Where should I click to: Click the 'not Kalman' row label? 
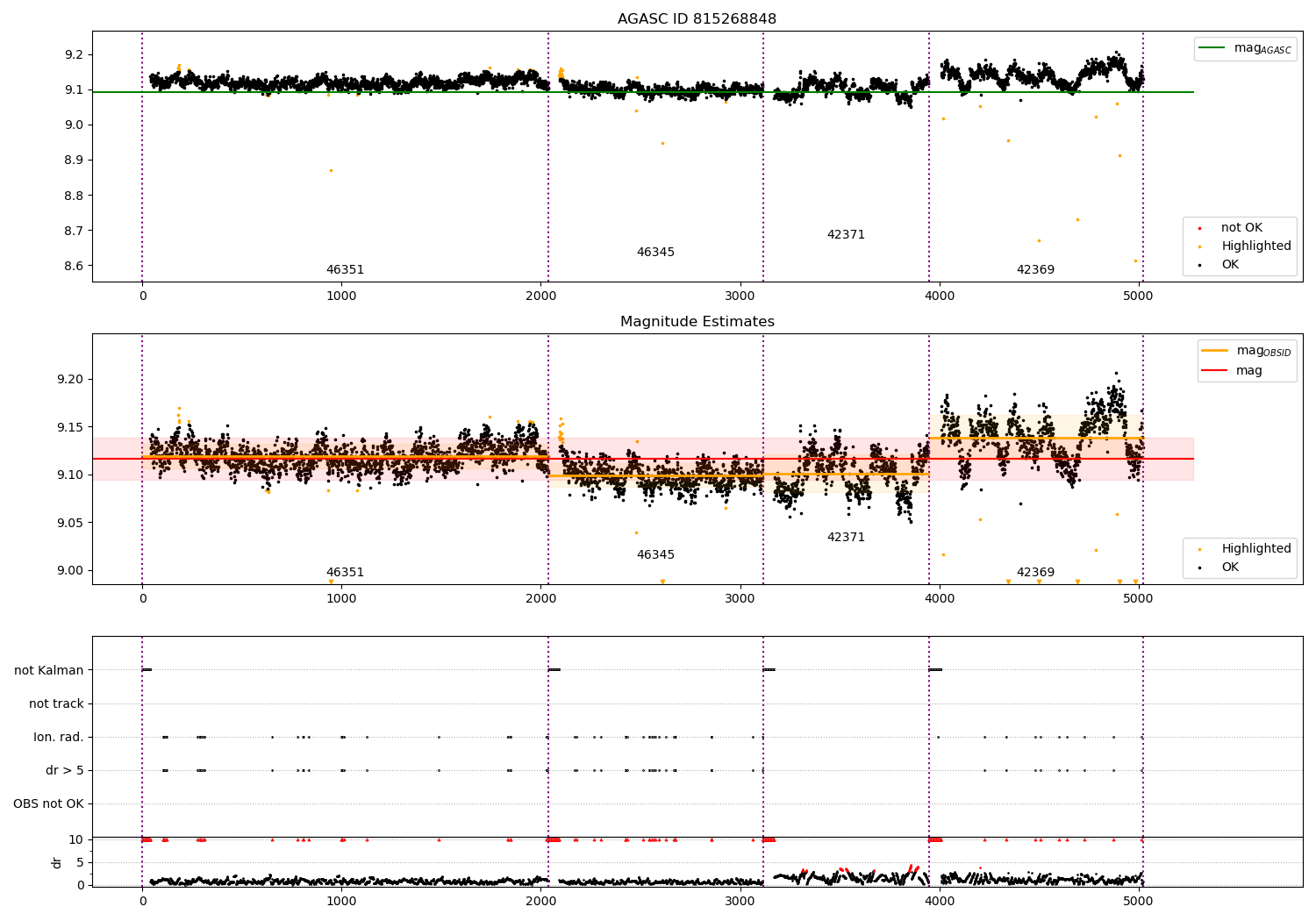click(49, 671)
